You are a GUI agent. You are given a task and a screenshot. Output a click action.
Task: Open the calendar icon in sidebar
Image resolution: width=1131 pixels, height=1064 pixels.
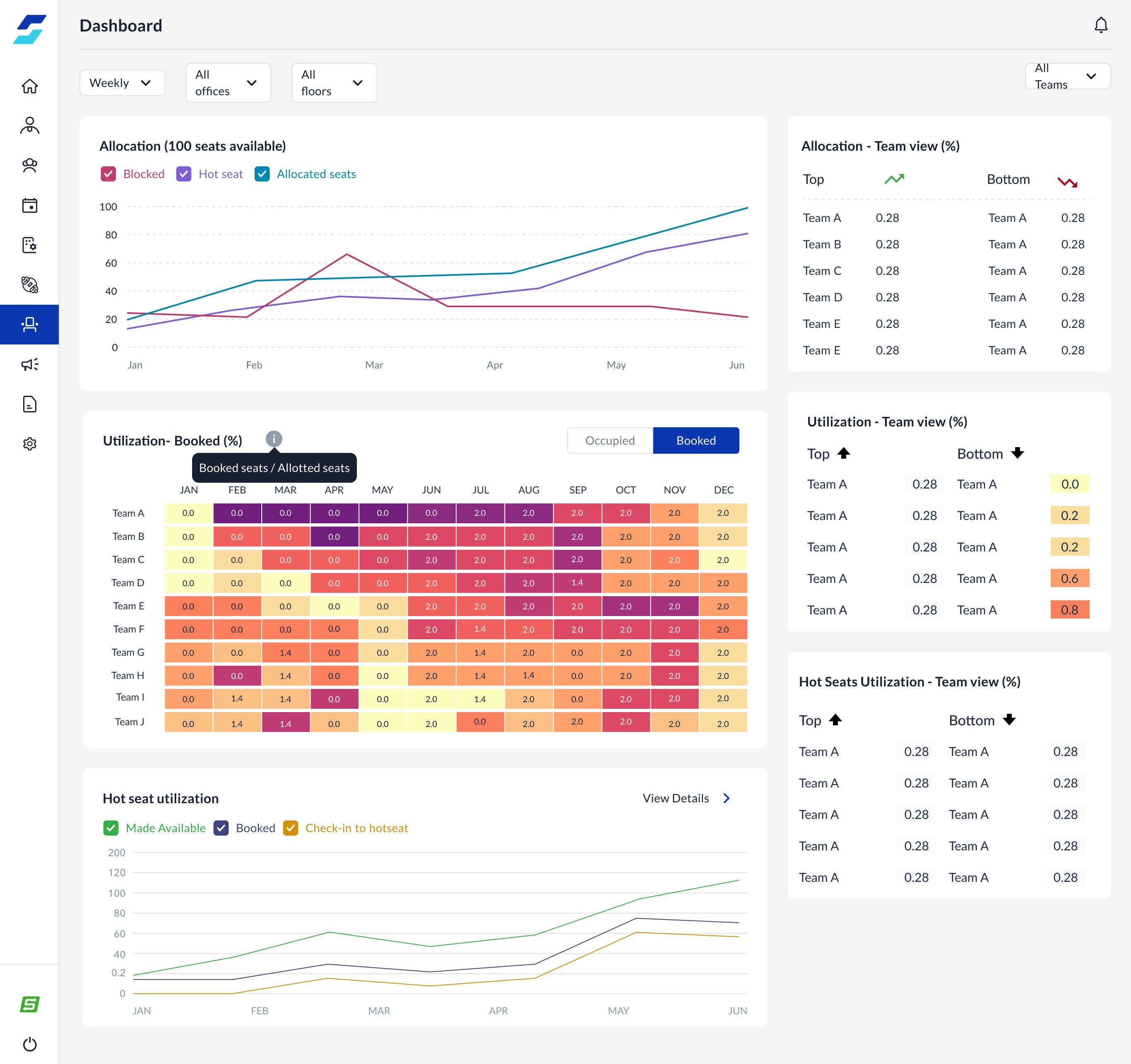[29, 205]
